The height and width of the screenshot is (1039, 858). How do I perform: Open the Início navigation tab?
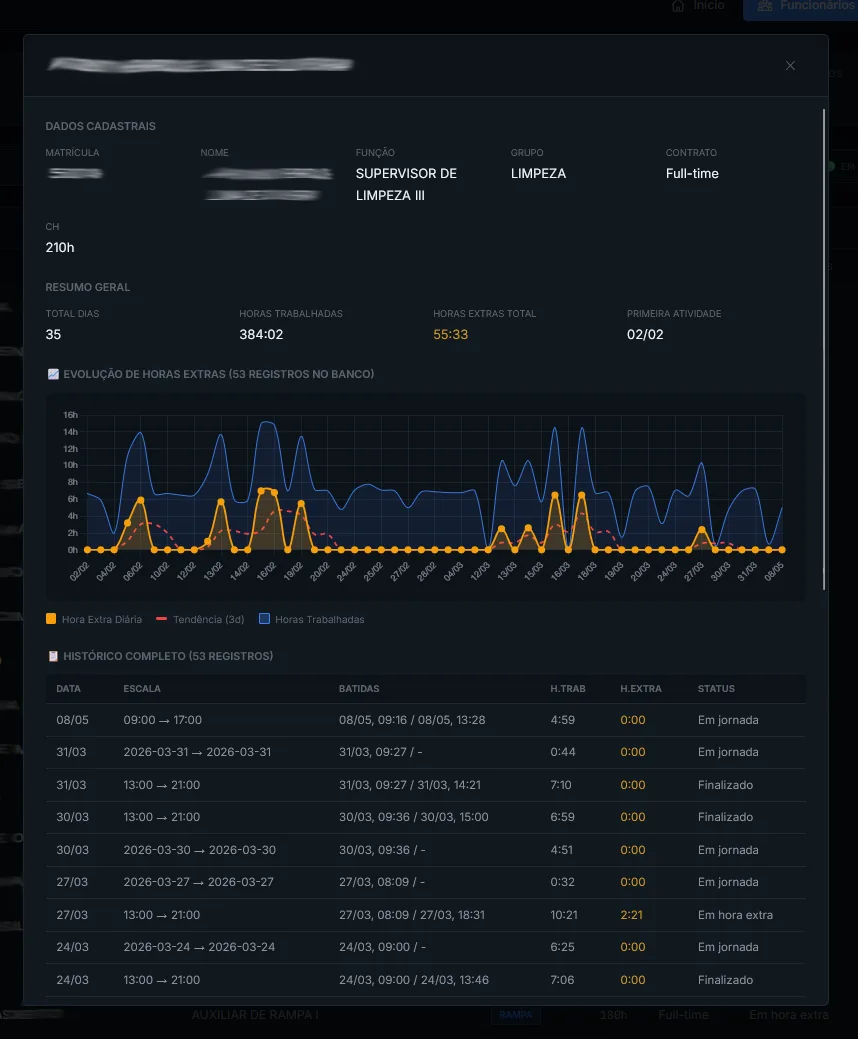(698, 6)
